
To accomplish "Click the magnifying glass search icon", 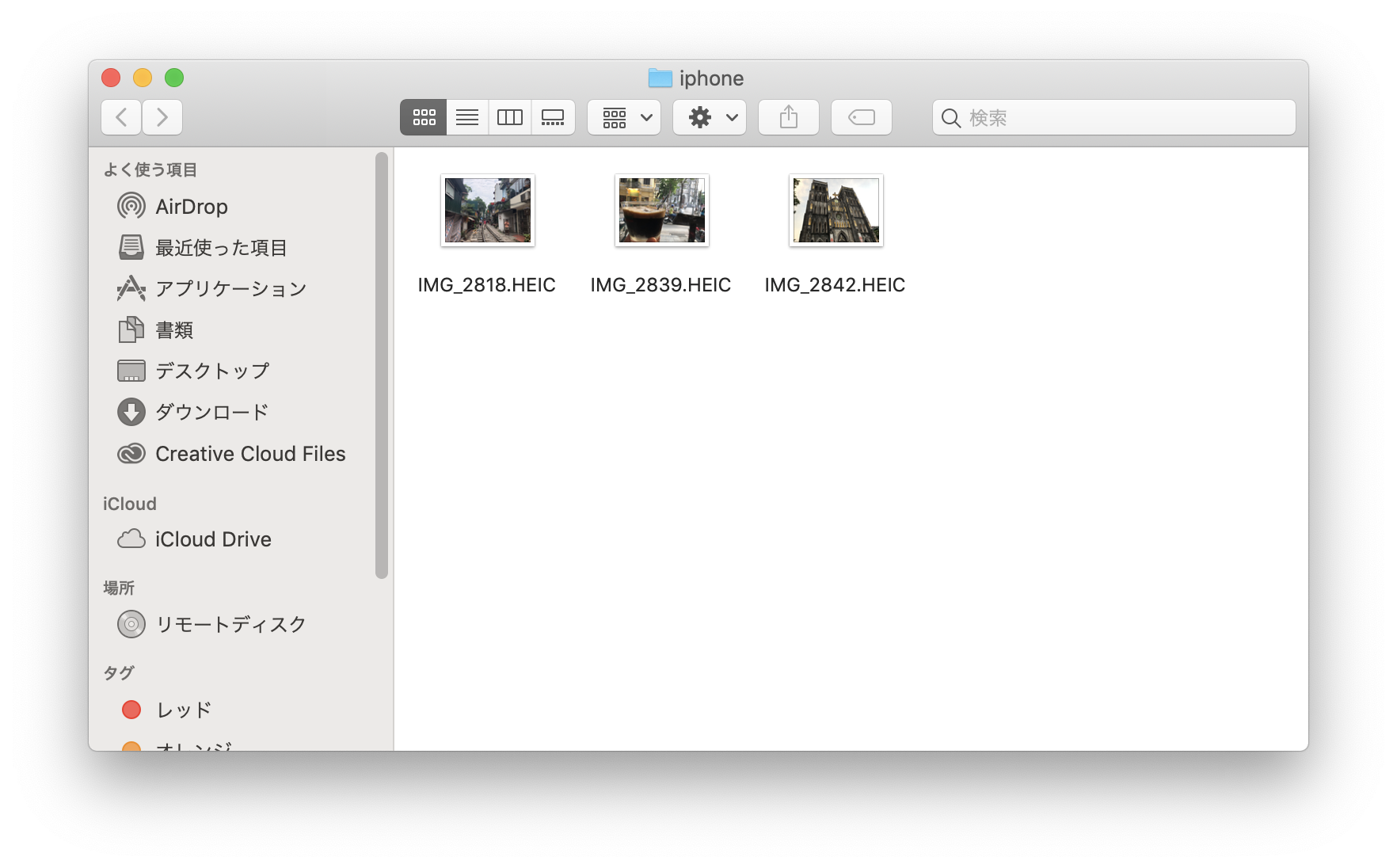I will (951, 118).
